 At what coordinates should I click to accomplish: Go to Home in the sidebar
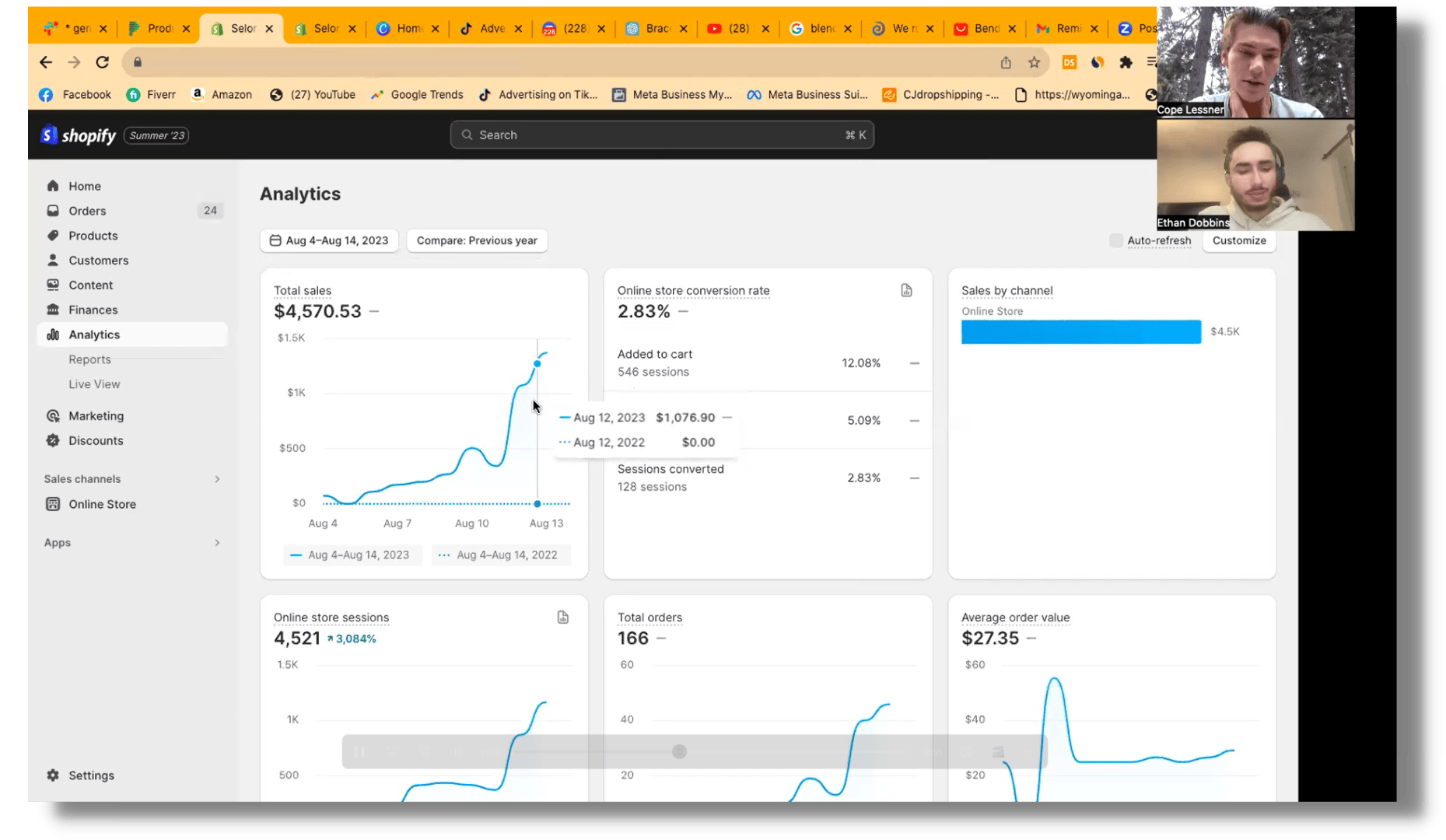(x=85, y=186)
